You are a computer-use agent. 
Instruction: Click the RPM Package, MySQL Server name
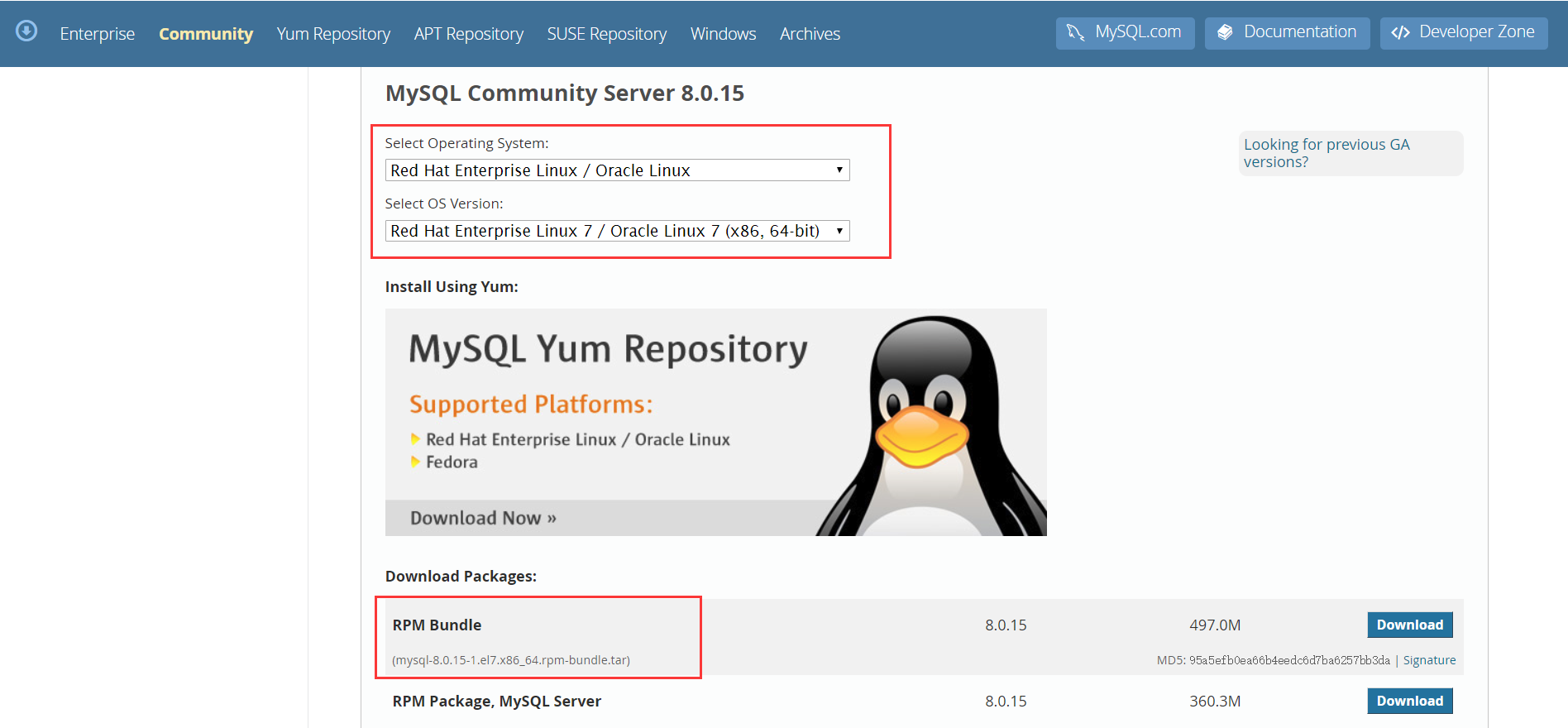(x=496, y=702)
